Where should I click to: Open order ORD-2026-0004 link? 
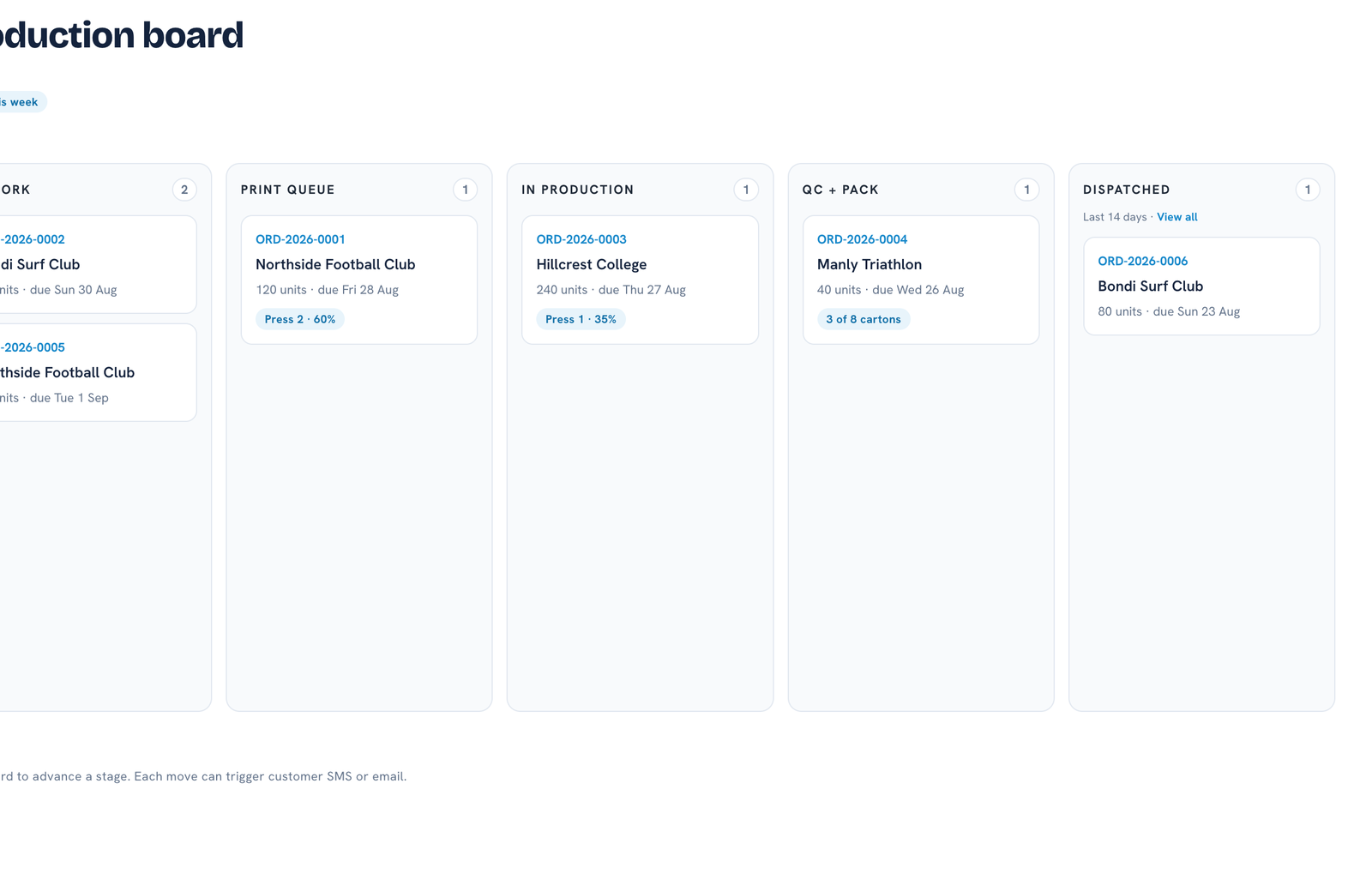[862, 239]
